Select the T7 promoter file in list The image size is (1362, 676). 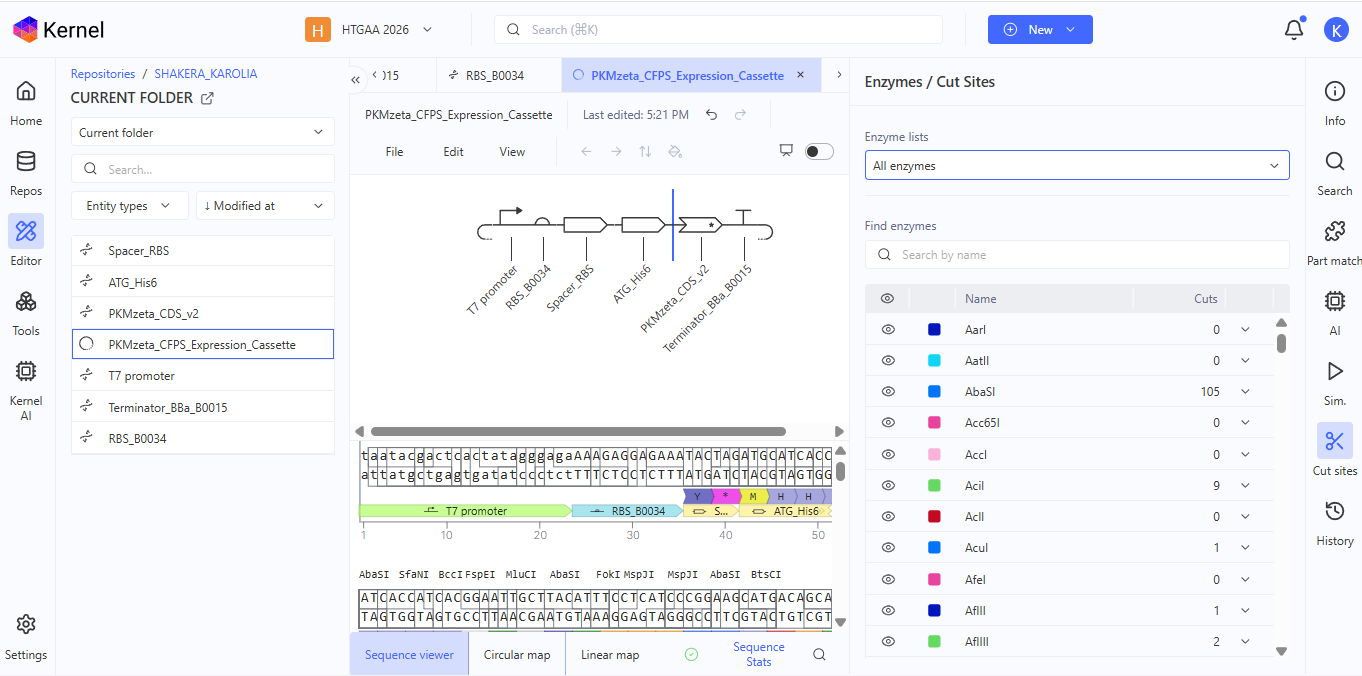pos(203,376)
